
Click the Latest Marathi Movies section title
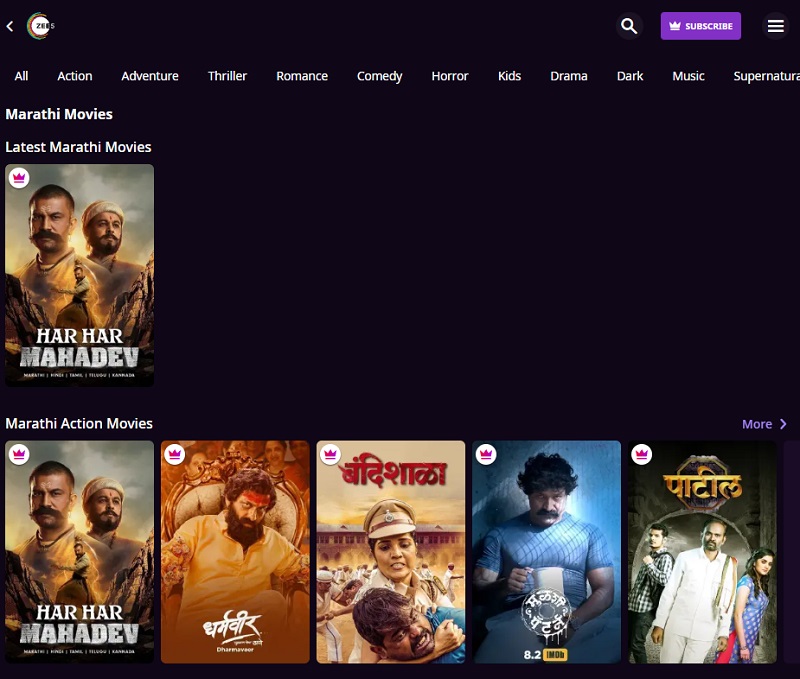click(x=79, y=147)
